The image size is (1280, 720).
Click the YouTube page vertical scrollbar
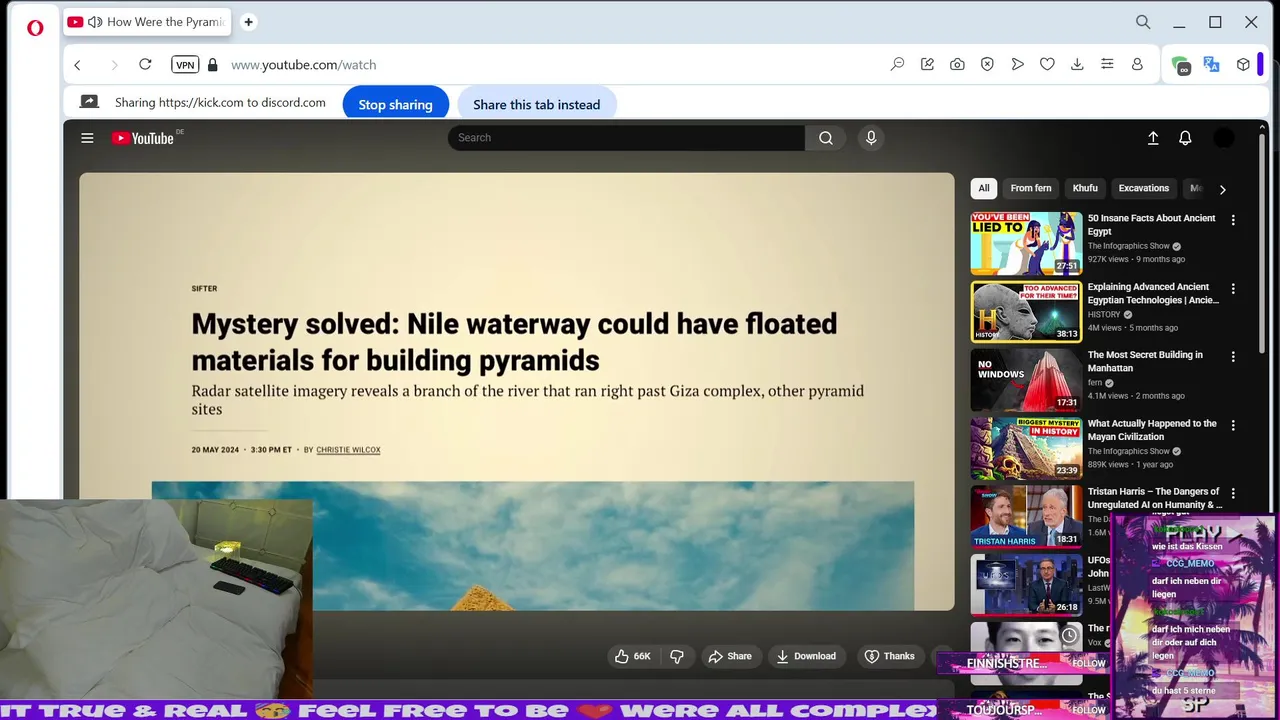(1262, 243)
